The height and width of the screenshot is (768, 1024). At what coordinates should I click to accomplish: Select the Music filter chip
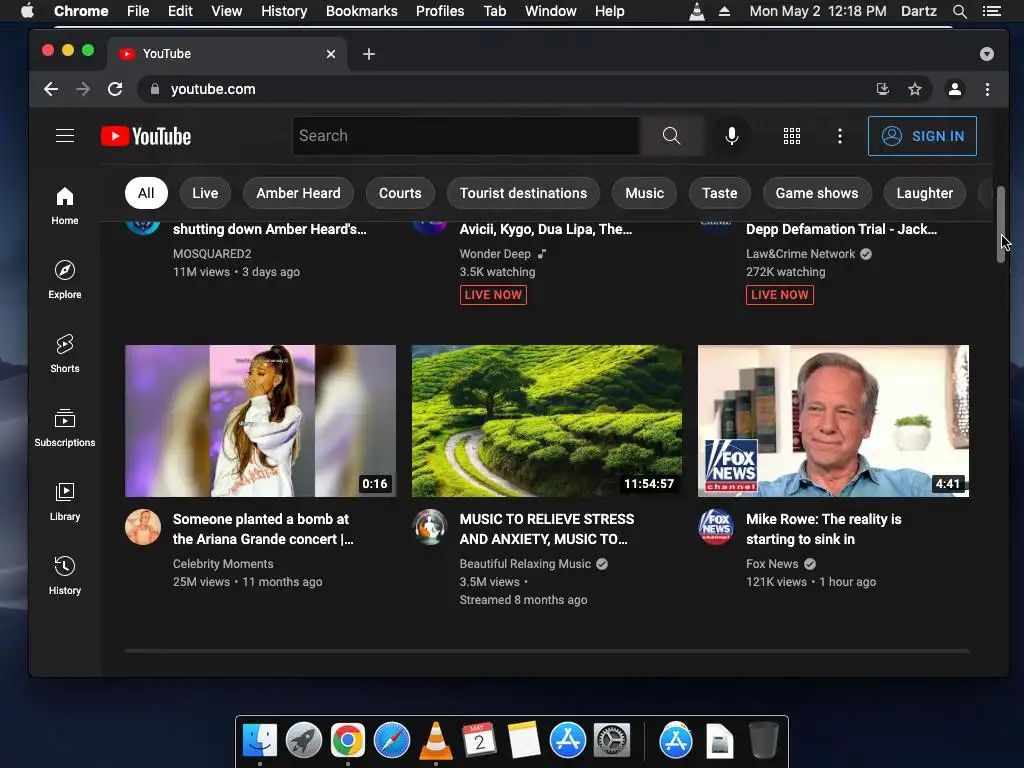[645, 193]
